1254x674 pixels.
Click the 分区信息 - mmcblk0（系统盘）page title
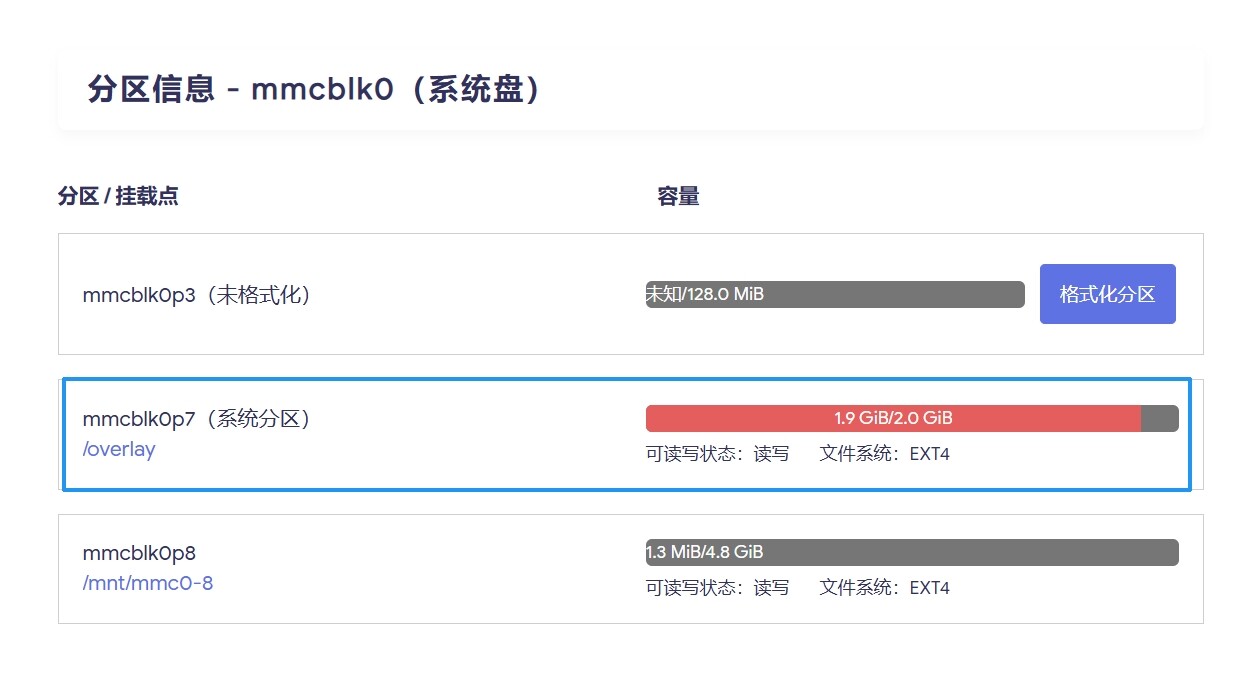314,89
